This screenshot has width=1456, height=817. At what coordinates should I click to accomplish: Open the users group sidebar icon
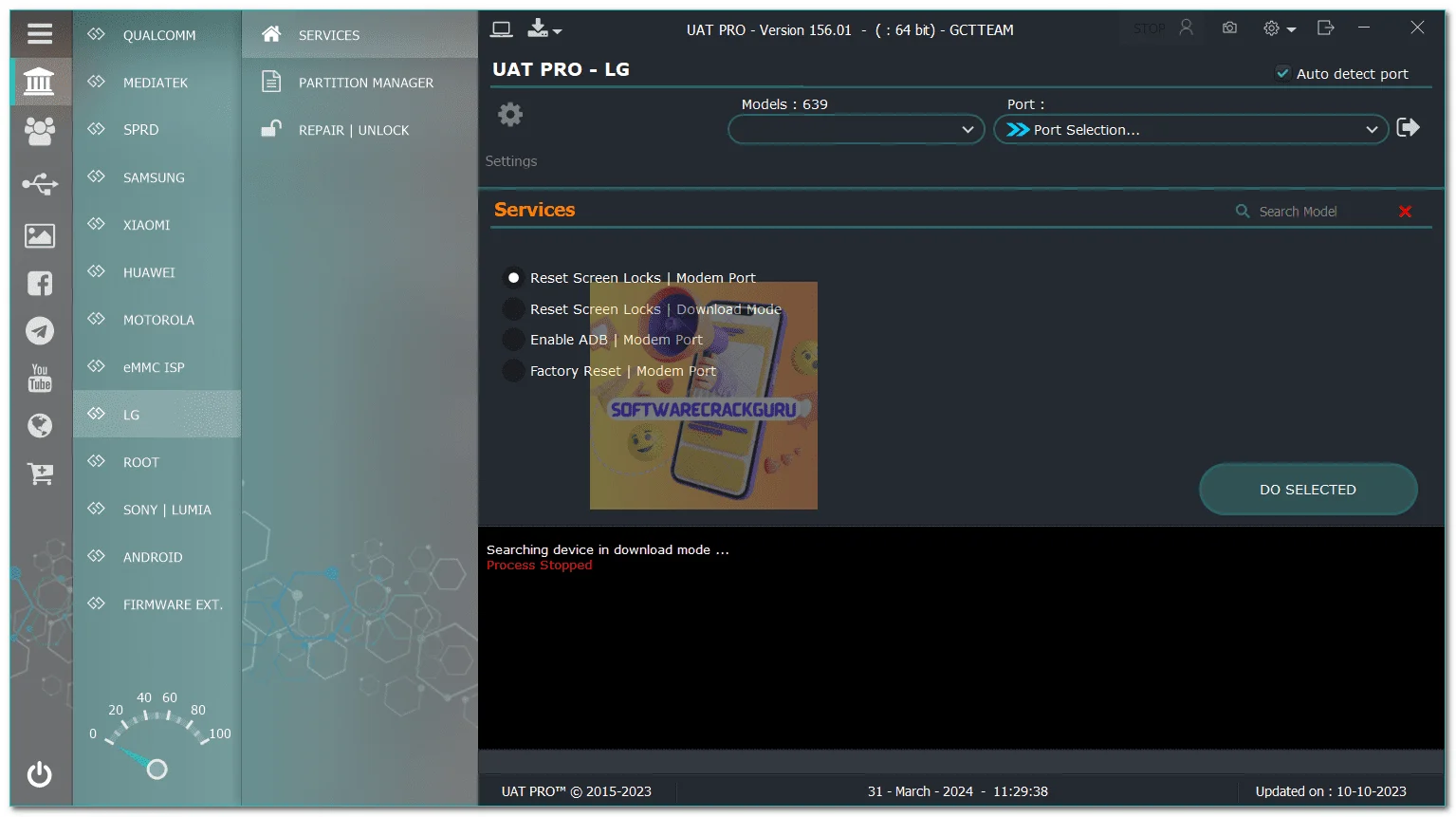(40, 131)
